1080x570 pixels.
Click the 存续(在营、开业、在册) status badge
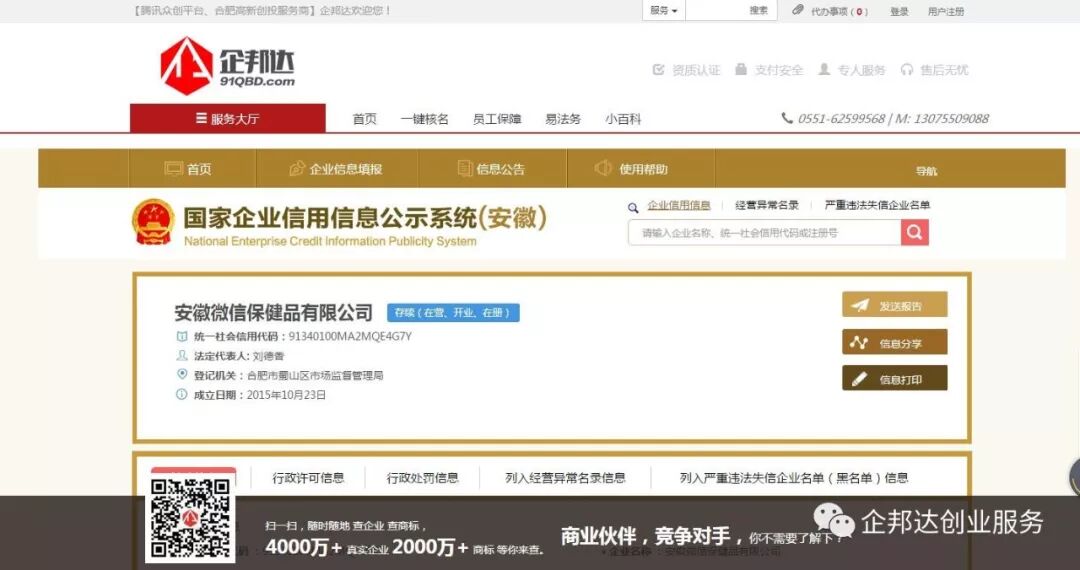click(453, 313)
